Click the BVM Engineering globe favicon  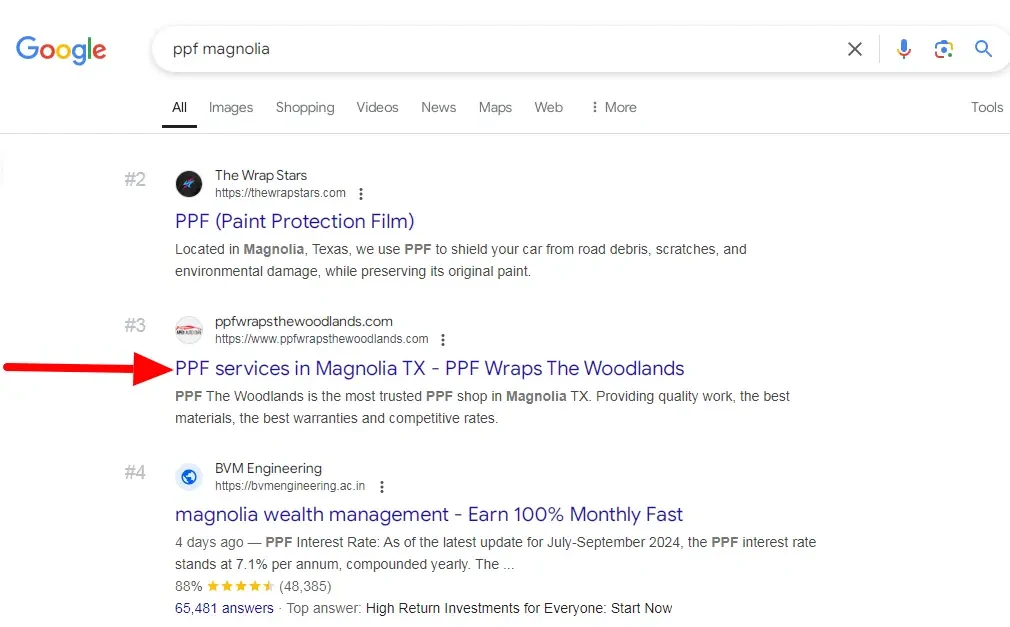click(189, 477)
